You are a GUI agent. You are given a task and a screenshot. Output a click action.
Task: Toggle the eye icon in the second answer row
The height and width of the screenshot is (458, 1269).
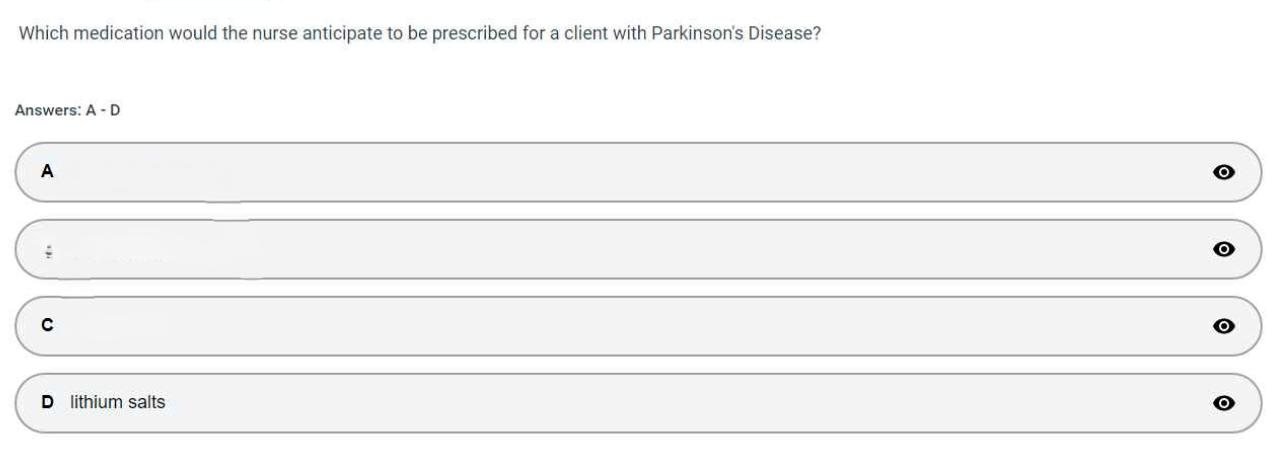[x=1222, y=249]
